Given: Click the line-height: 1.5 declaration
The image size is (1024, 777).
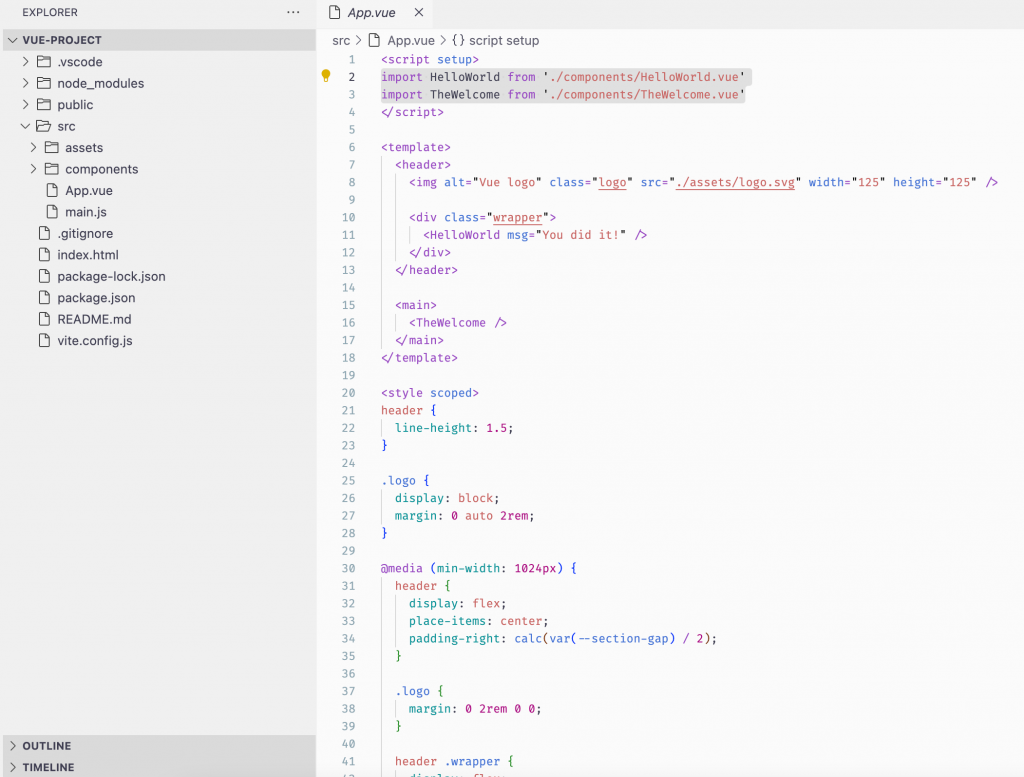Looking at the screenshot, I should tap(454, 428).
